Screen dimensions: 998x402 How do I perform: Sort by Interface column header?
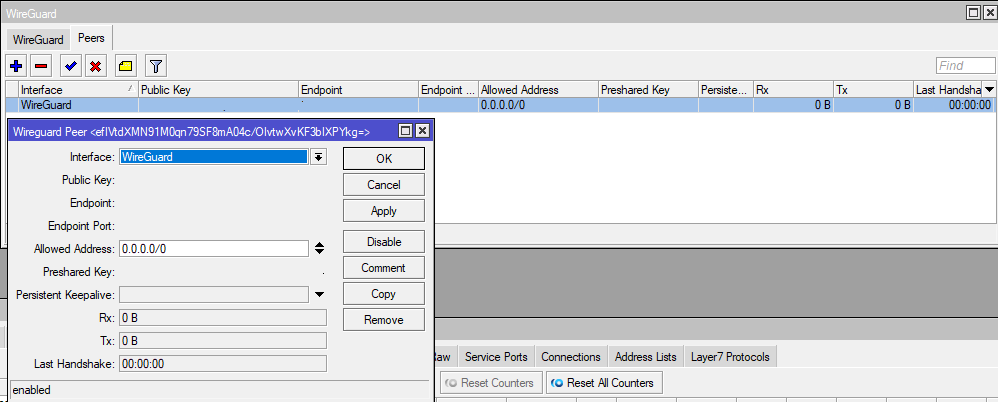coord(78,90)
